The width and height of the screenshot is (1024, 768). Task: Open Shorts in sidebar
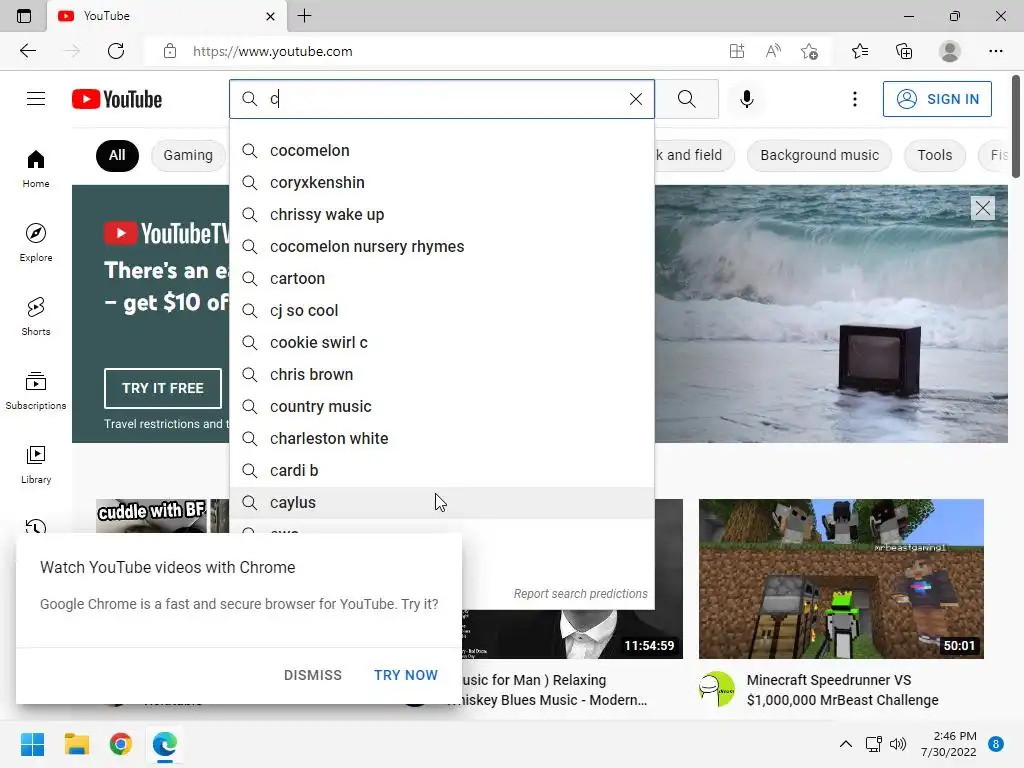36,317
